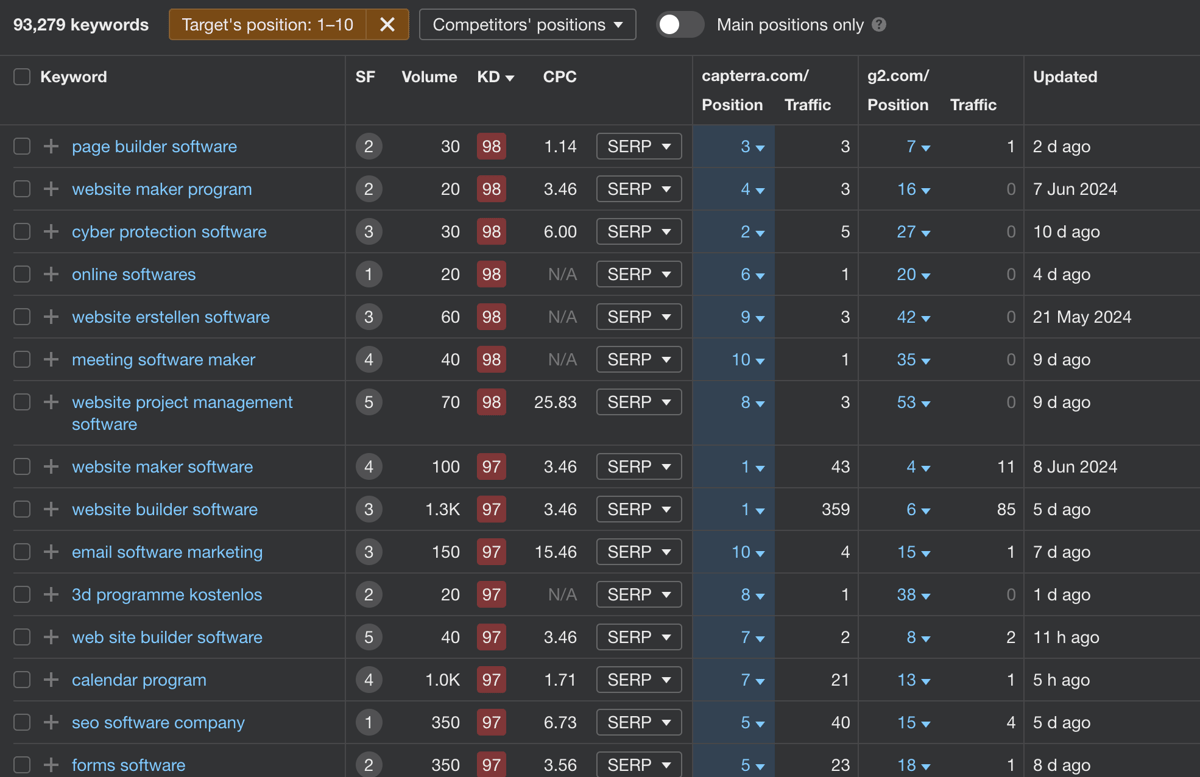Select checkbox for email software marketing row
This screenshot has width=1200, height=777.
(22, 552)
